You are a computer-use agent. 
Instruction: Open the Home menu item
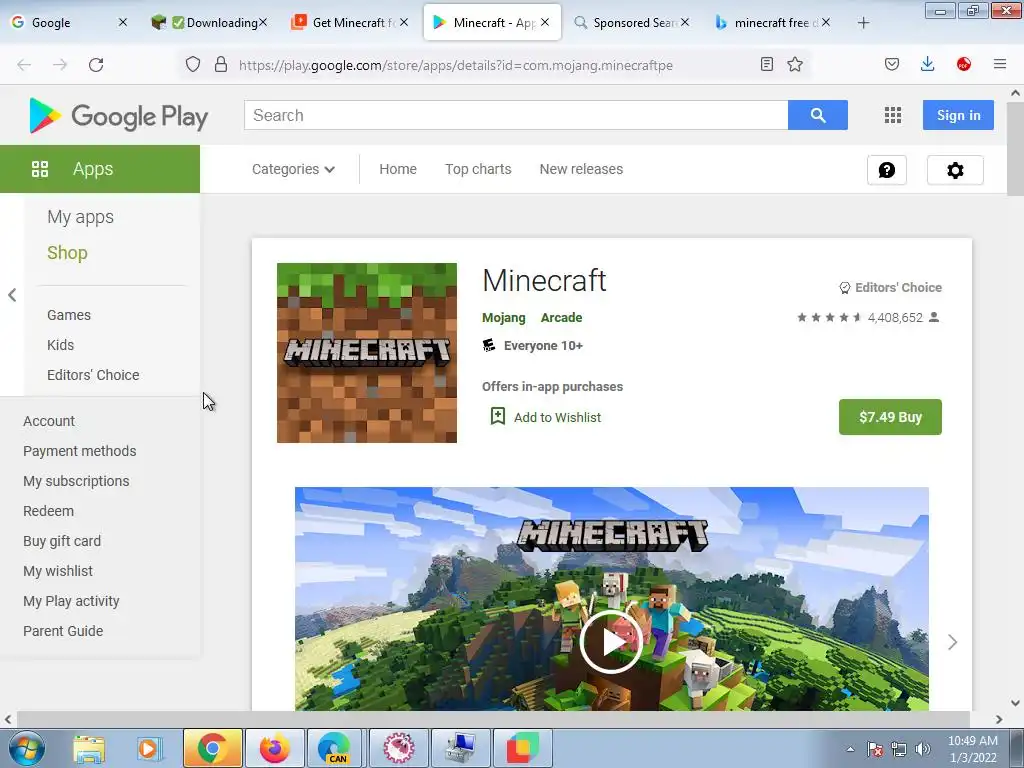coord(398,169)
